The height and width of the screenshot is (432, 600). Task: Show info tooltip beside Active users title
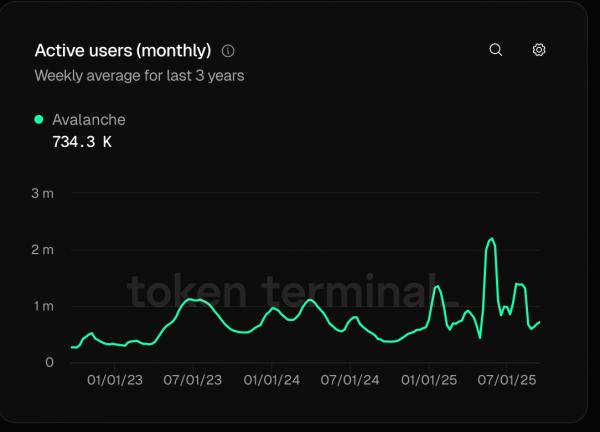228,51
